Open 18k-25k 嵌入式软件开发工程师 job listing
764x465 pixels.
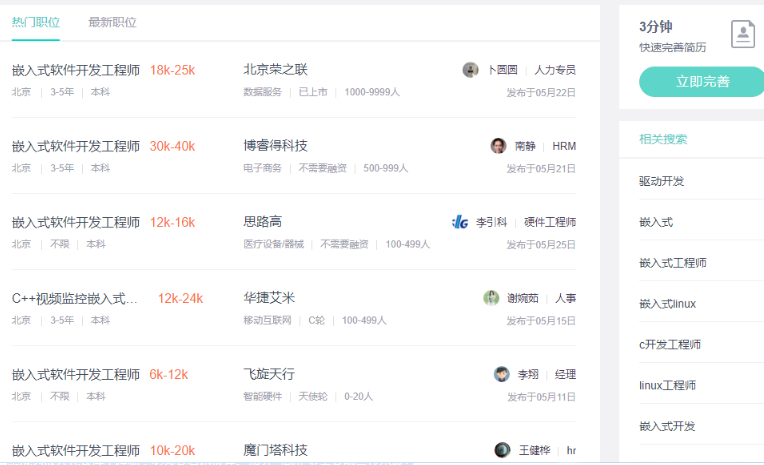point(76,70)
